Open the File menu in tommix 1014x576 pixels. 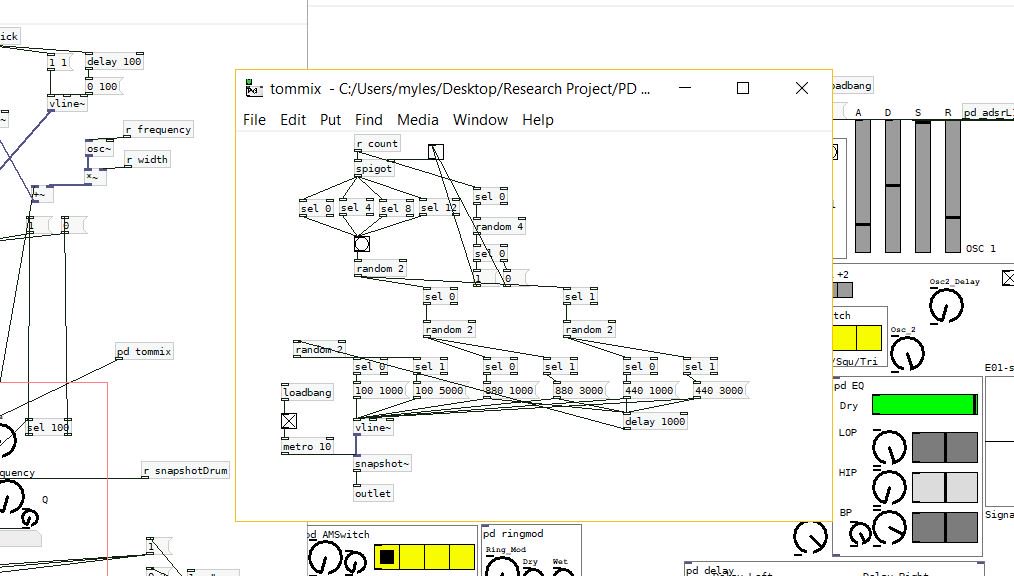[x=254, y=120]
